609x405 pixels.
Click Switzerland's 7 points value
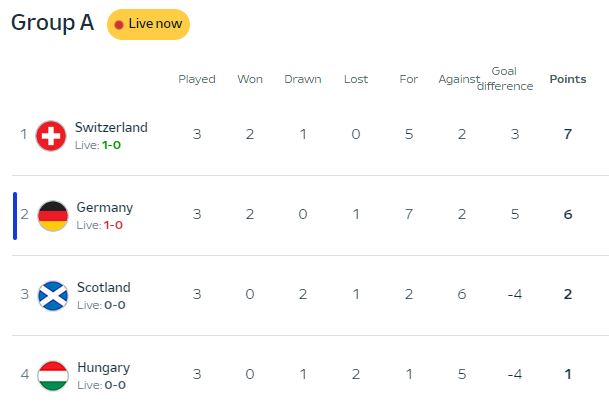tap(568, 134)
